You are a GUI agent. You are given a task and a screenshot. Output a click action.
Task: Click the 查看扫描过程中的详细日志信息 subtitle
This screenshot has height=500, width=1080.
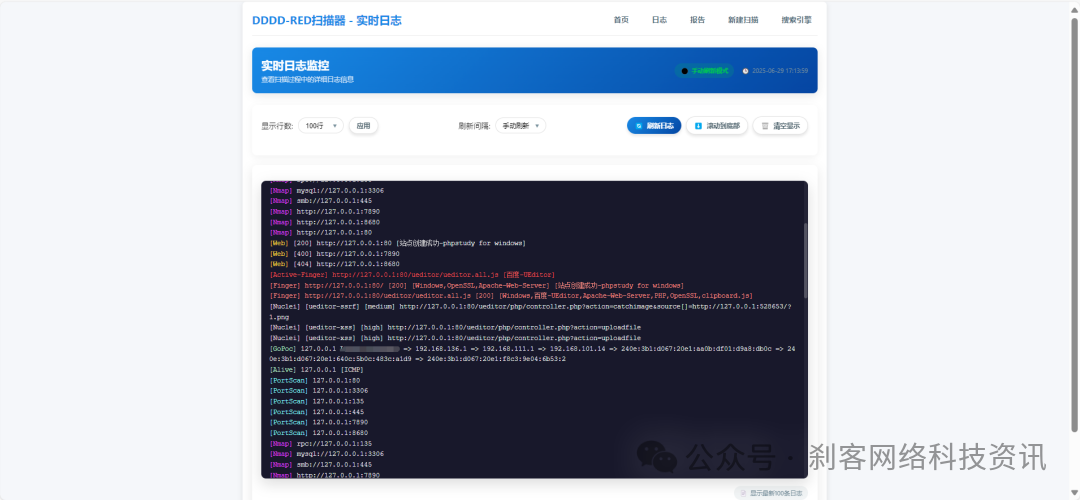[307, 80]
